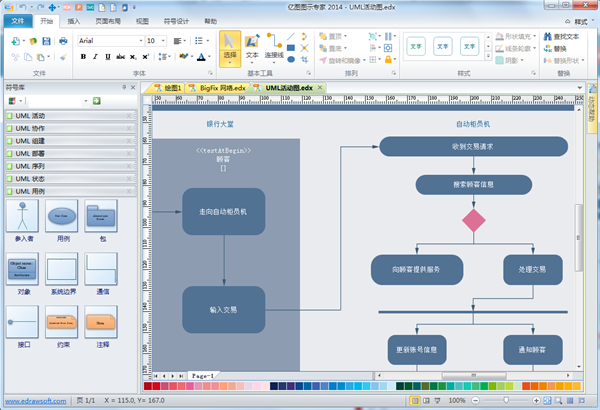
Task: Open the www.edrawsoft.com link
Action: coord(35,400)
